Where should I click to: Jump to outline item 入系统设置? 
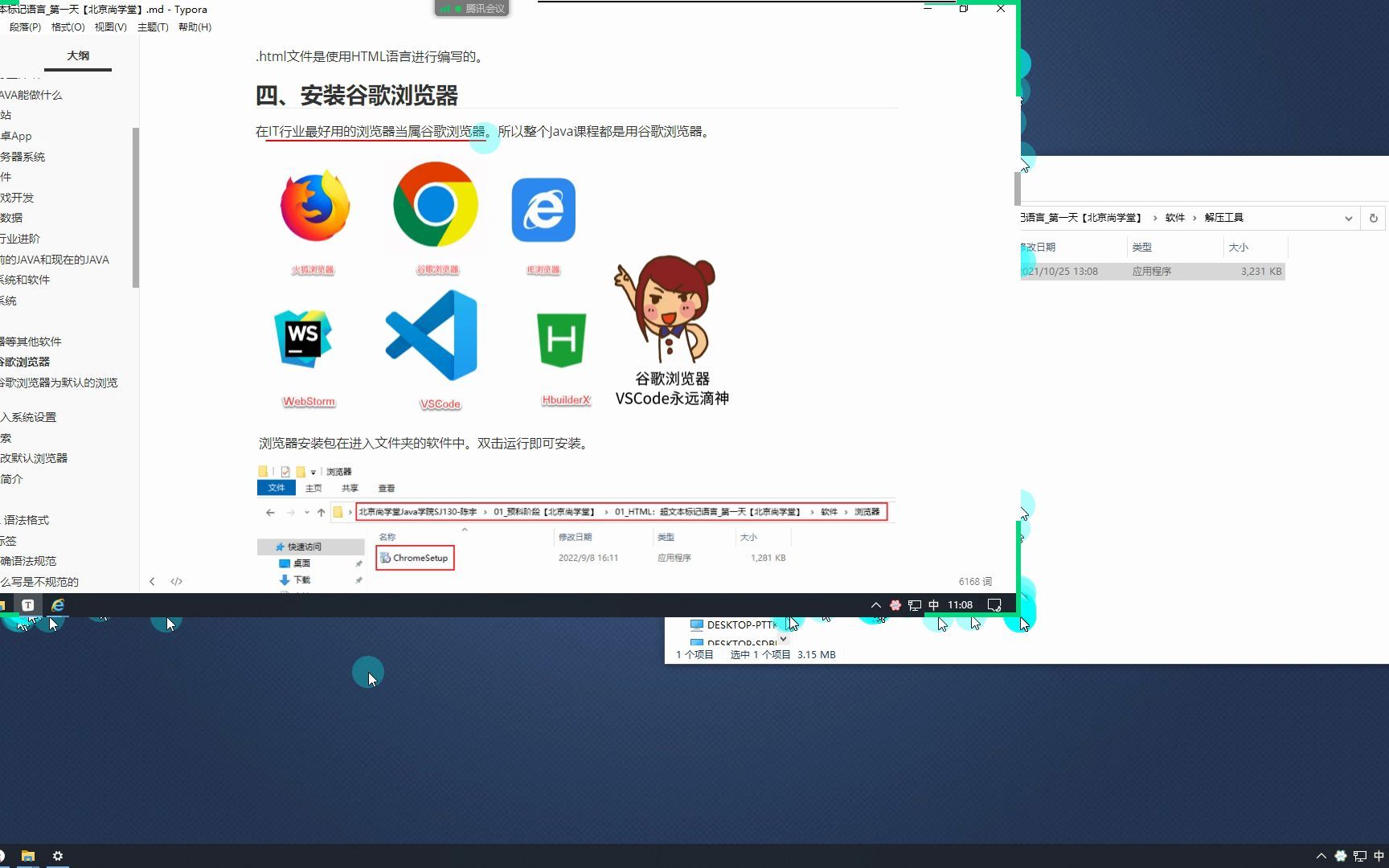pos(28,417)
